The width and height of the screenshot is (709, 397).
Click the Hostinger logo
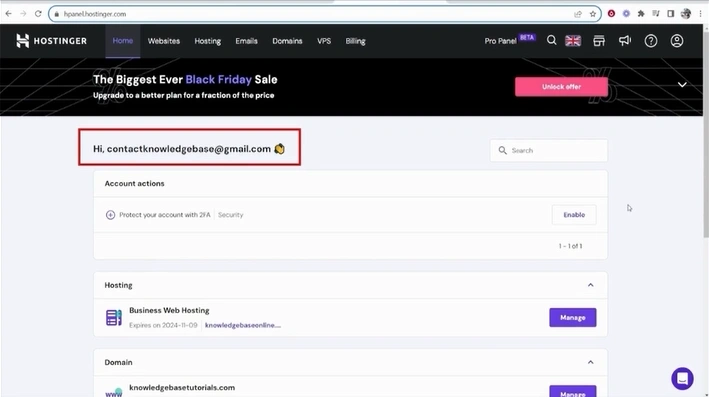(51, 41)
